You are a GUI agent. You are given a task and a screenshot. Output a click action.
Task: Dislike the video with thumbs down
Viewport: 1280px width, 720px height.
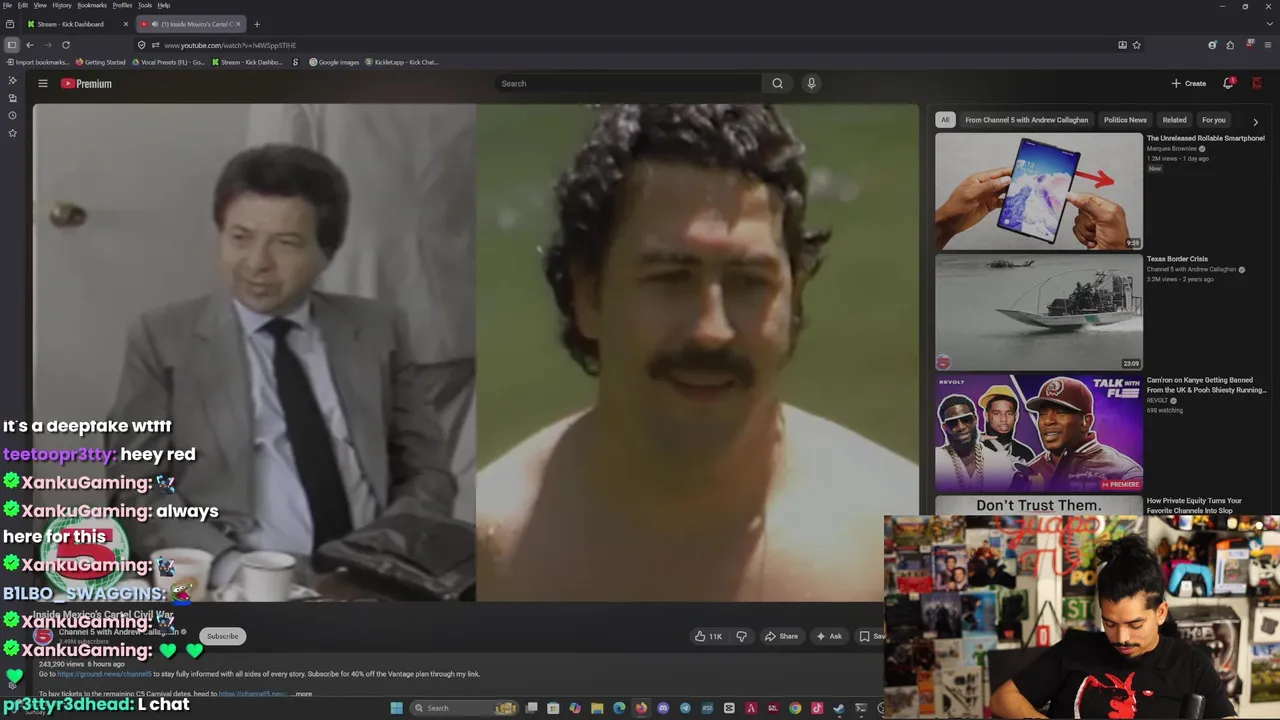click(741, 636)
